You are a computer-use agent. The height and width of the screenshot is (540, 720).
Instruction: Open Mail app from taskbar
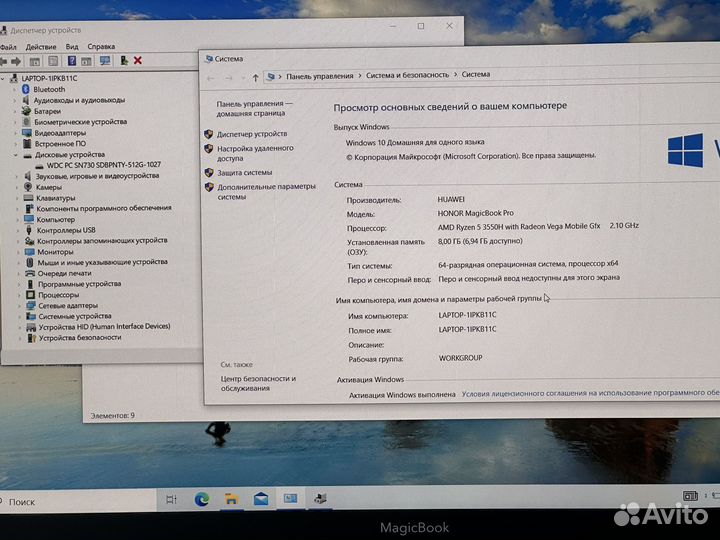coord(261,499)
